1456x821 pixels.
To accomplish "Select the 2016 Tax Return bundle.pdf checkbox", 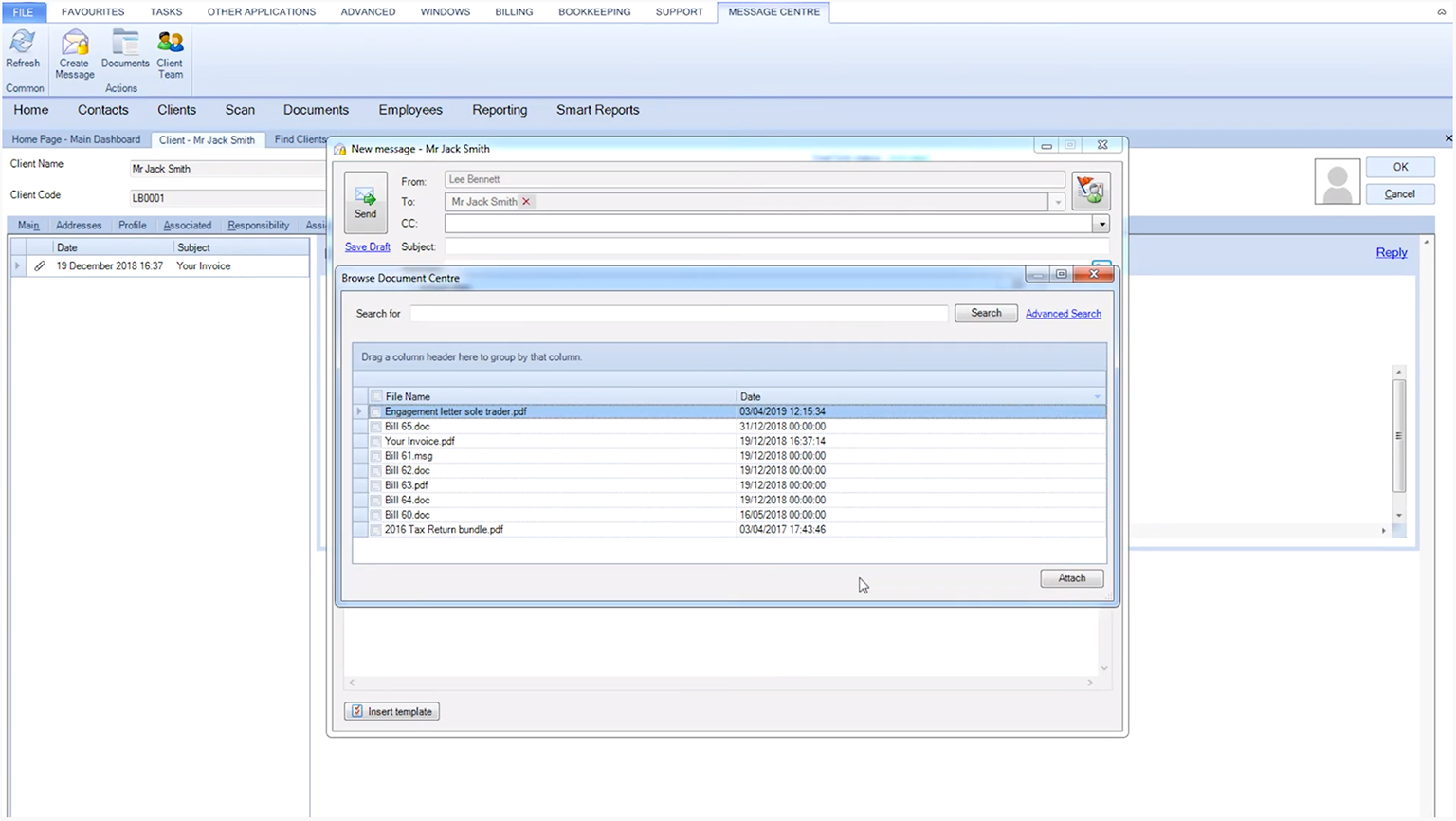I will click(376, 530).
